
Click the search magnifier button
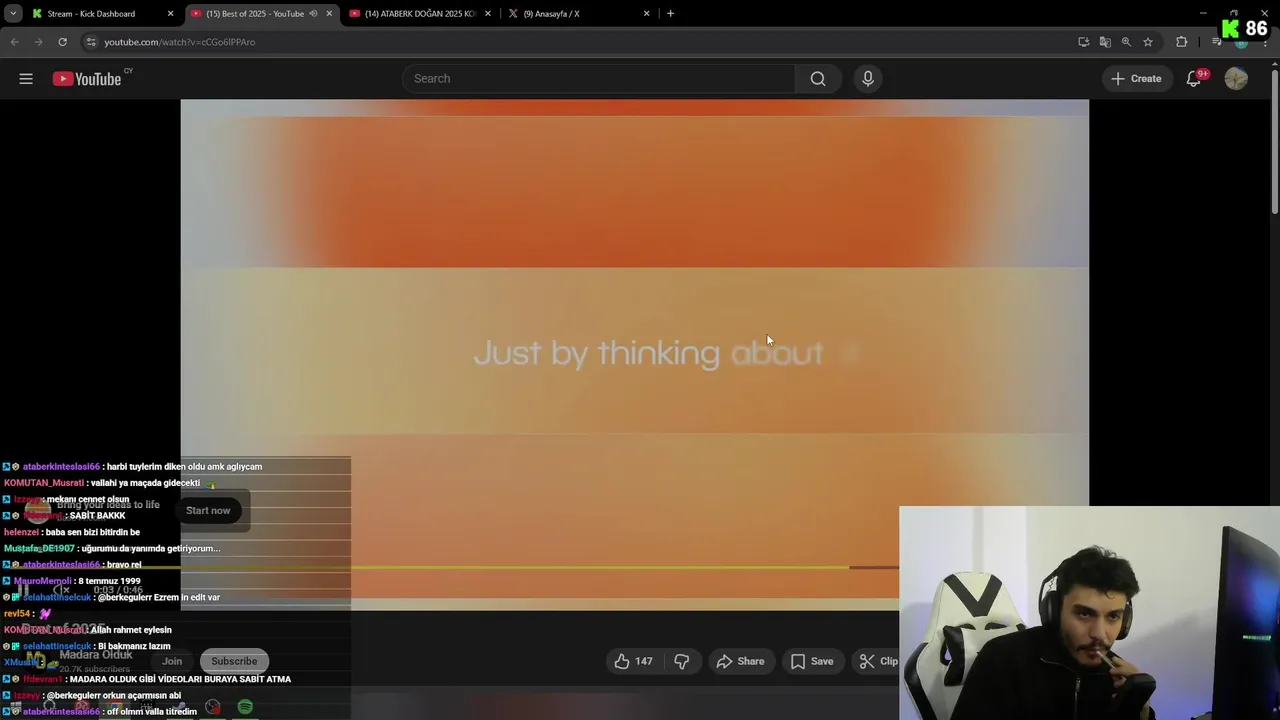(818, 79)
